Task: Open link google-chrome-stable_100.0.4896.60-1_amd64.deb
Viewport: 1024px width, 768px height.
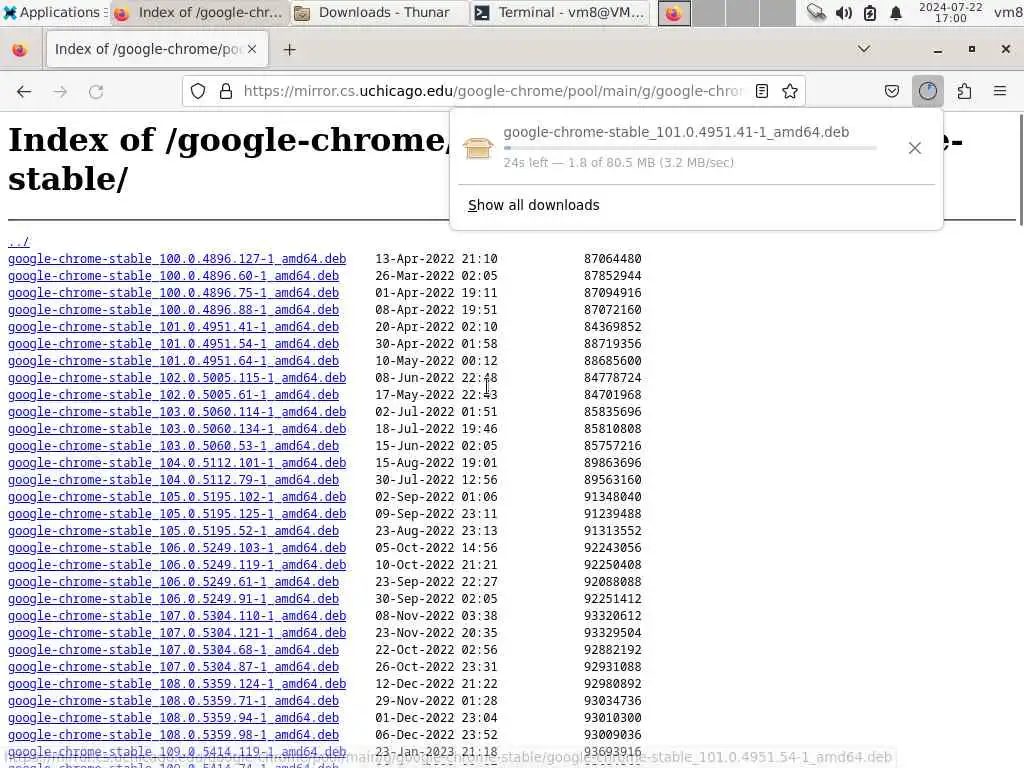Action: [x=174, y=276]
